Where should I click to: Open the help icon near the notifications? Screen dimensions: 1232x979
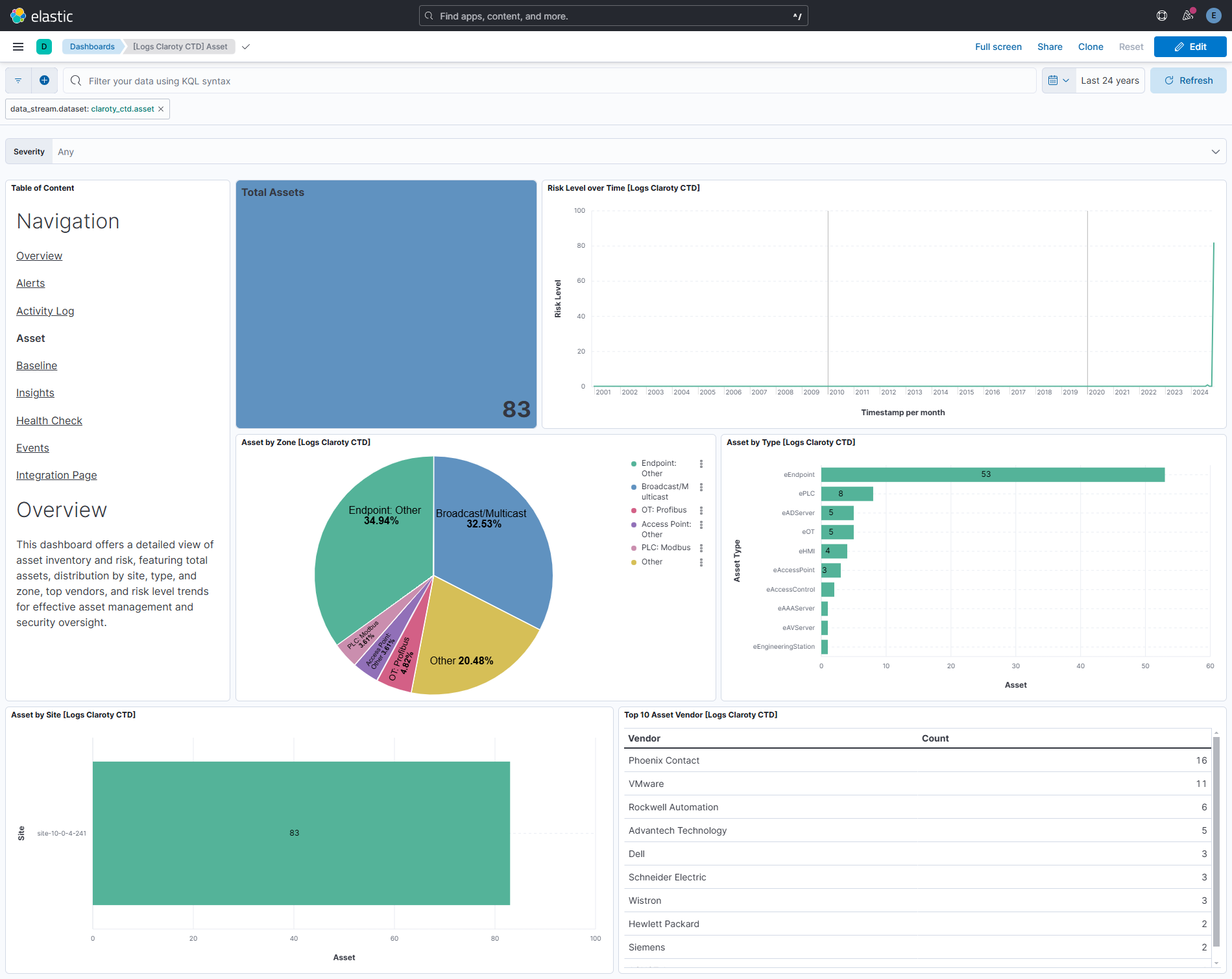1162,15
